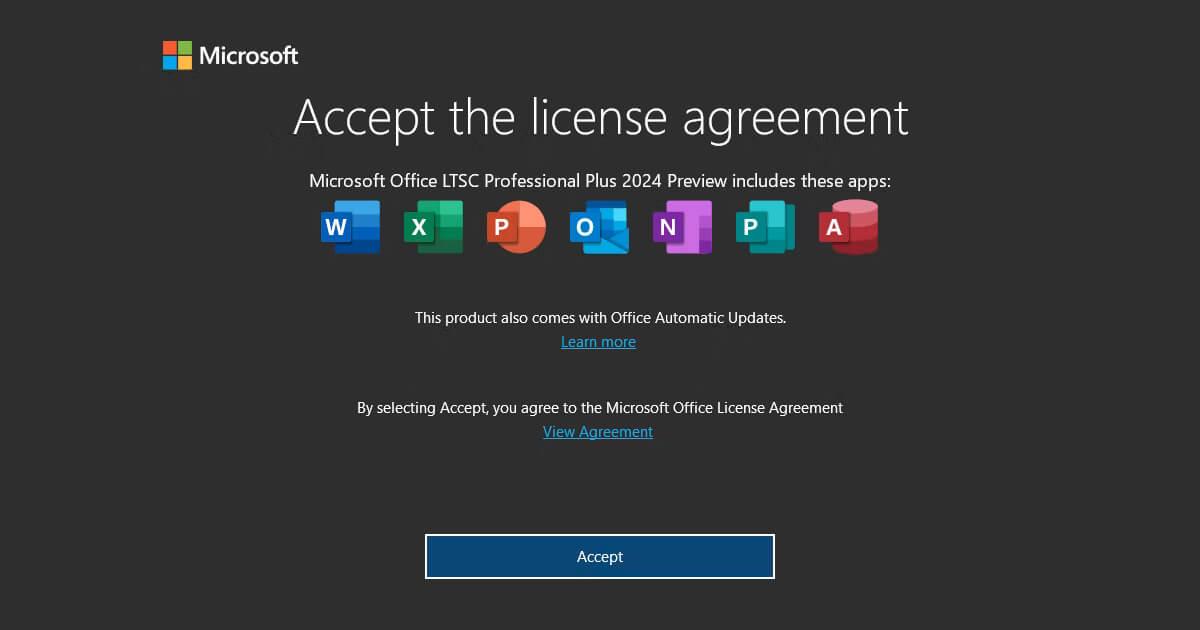The height and width of the screenshot is (630, 1200).
Task: Open the View Agreement link
Action: 597,431
